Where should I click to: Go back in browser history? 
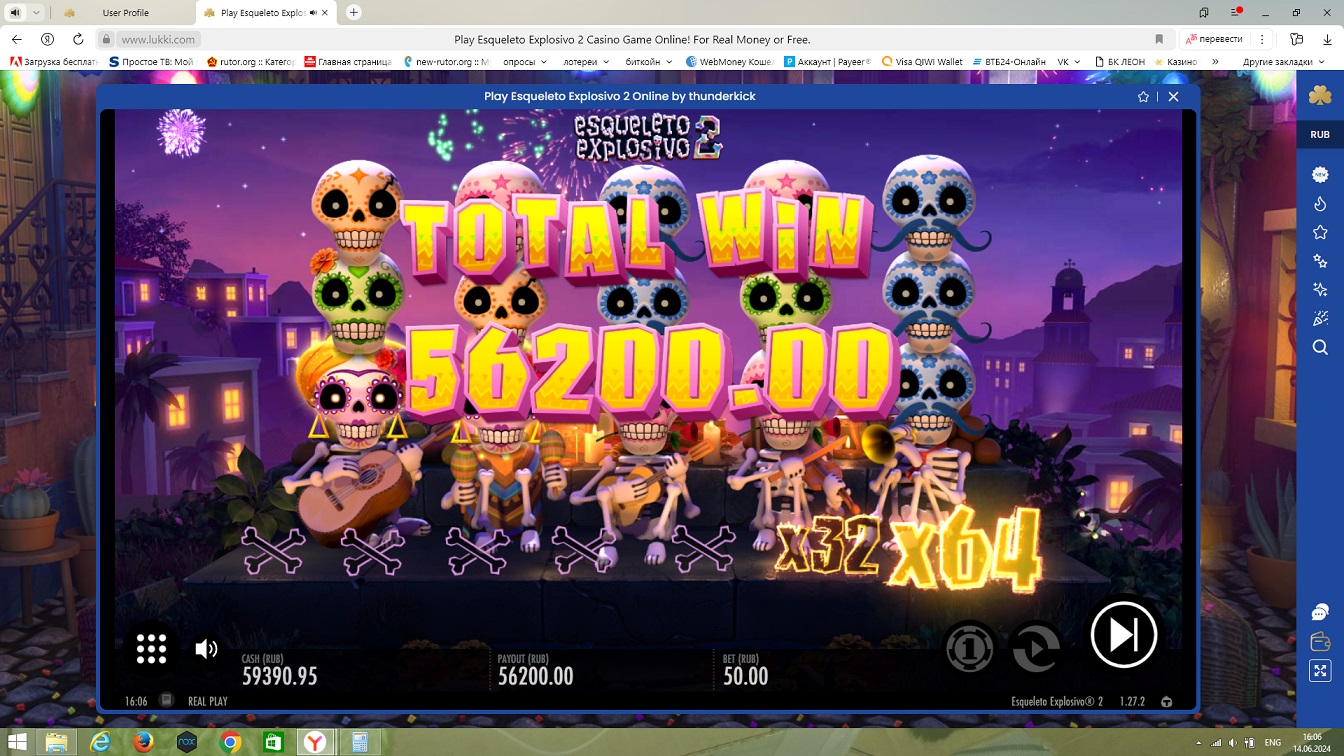point(17,39)
